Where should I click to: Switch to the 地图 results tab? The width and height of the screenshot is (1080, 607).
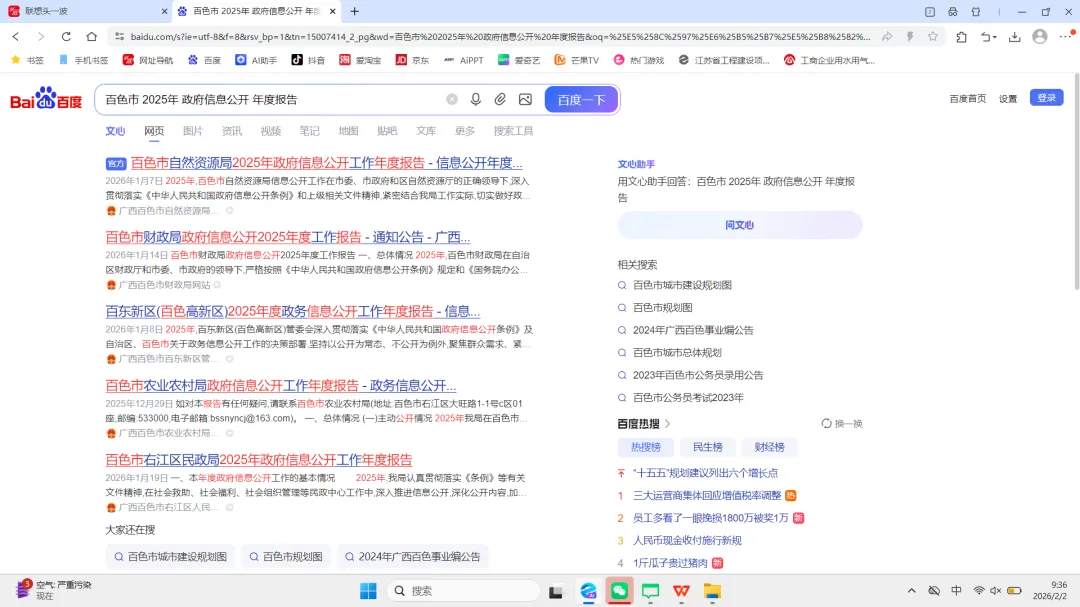(349, 131)
